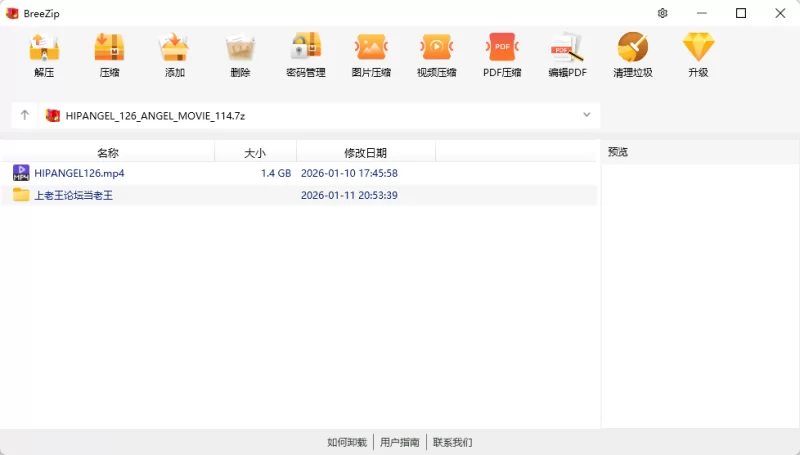800x455 pixels.
Task: Click the folder icon for 上老王论坛当老王
Action: [x=21, y=195]
